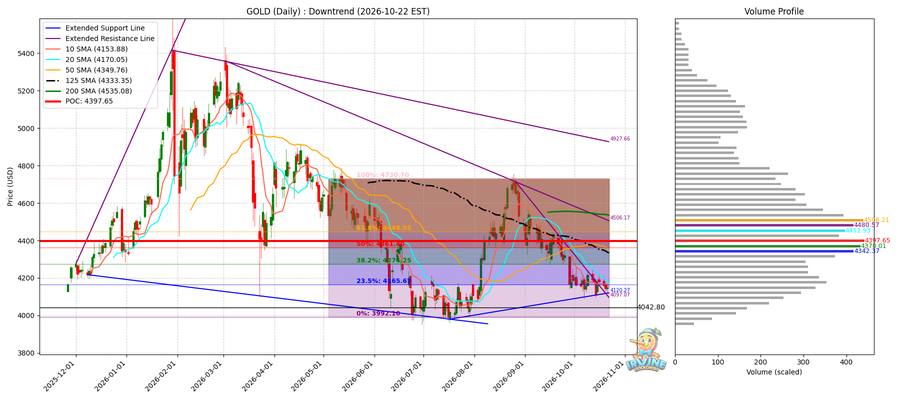This screenshot has height=400, width=900.
Task: Click the 'Volume (scaled)' axis label
Action: click(774, 372)
